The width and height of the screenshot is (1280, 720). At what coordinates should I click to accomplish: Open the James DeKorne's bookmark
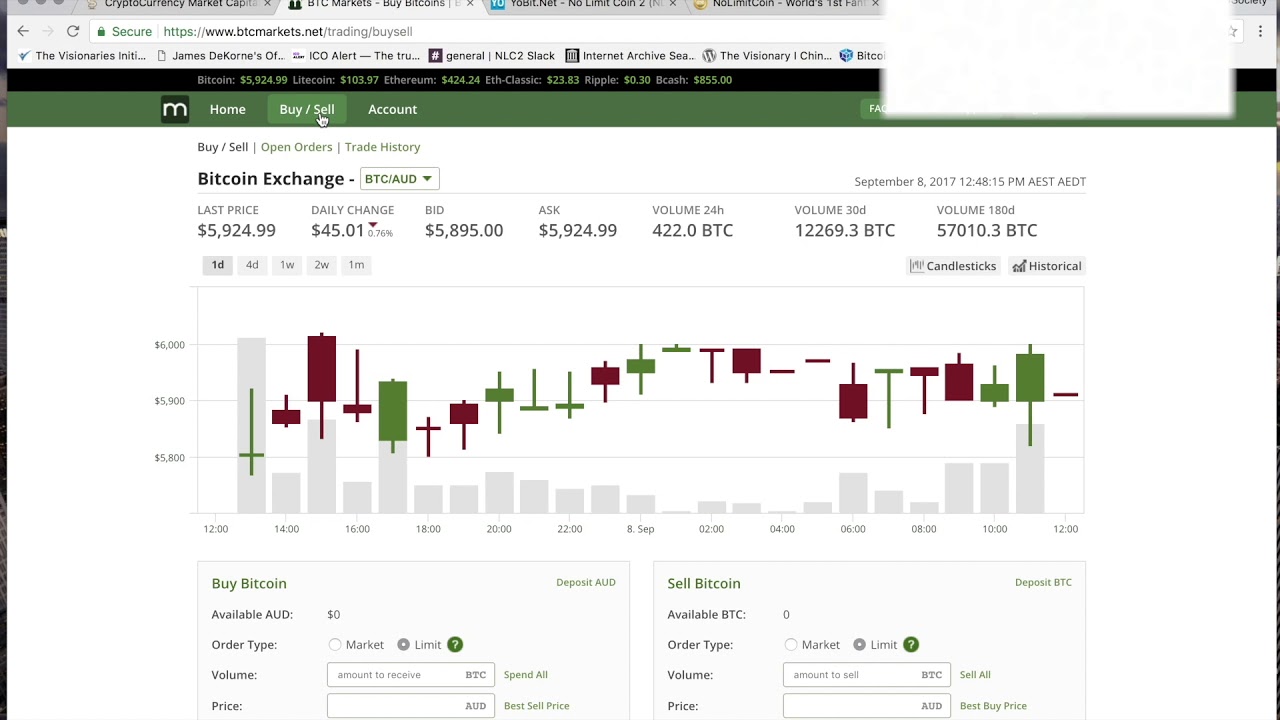[x=221, y=56]
